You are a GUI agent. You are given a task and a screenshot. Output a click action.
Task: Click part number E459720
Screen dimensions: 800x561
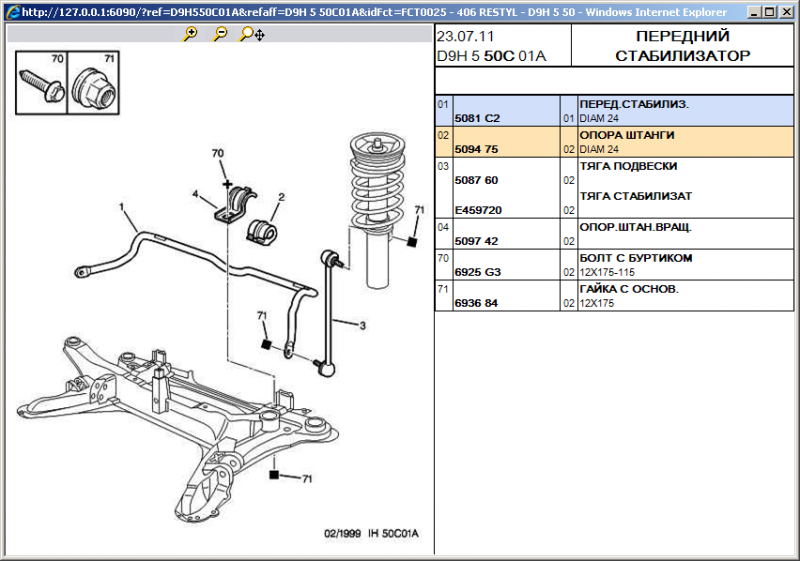pyautogui.click(x=480, y=211)
